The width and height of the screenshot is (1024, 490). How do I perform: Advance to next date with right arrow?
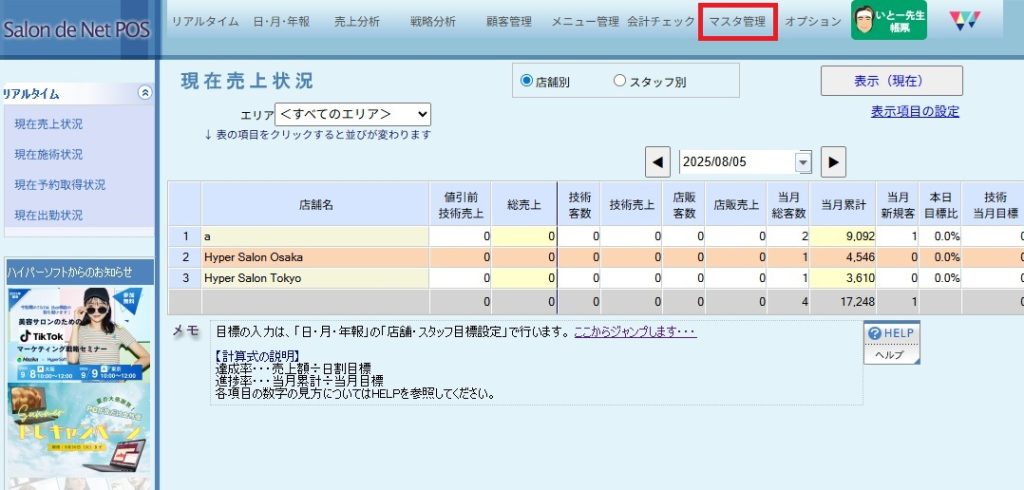[x=834, y=161]
